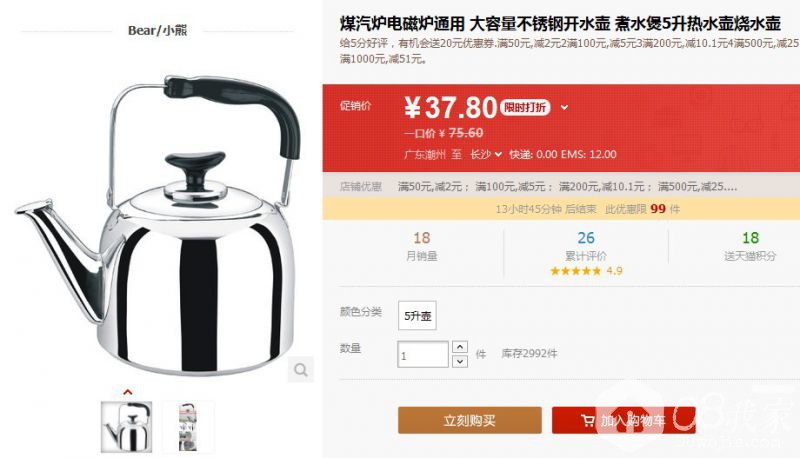Click the magnifier zoom icon on product image
Screen dimensions: 800x458
coord(301,369)
